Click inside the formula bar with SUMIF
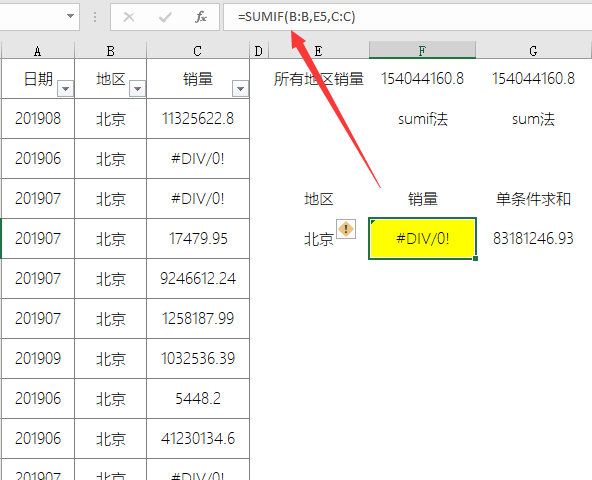 pos(407,17)
